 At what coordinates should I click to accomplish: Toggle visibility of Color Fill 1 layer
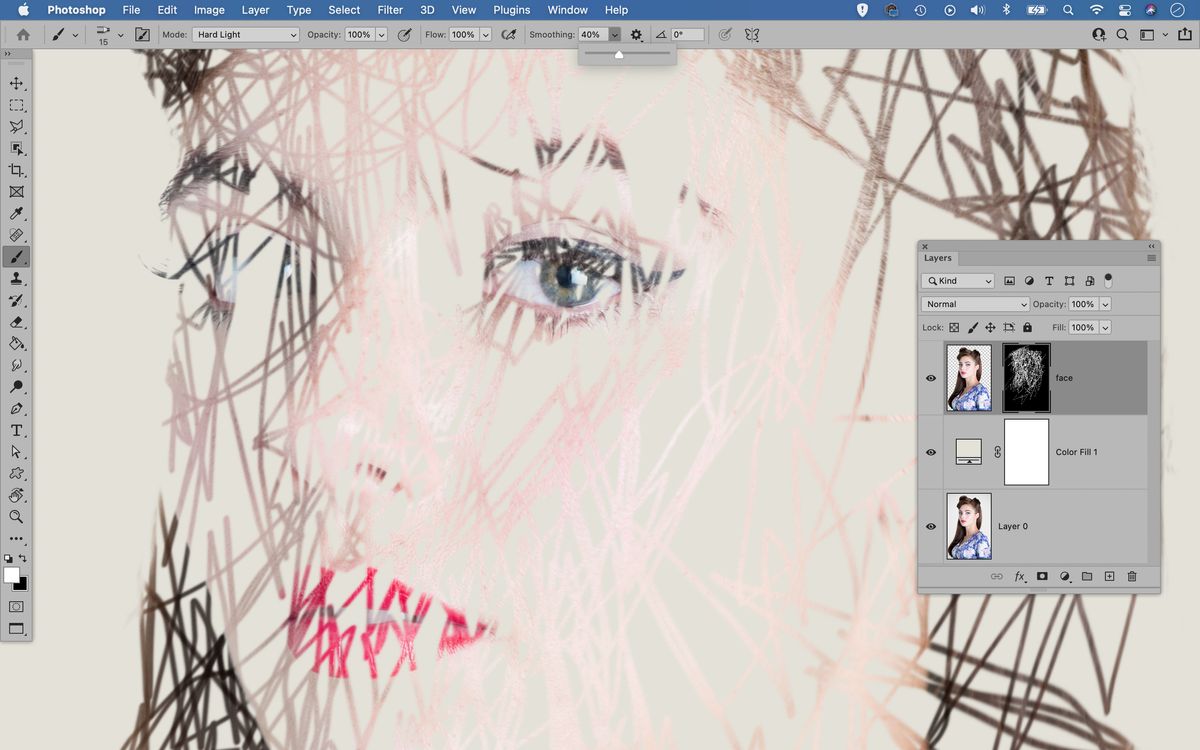(x=930, y=451)
